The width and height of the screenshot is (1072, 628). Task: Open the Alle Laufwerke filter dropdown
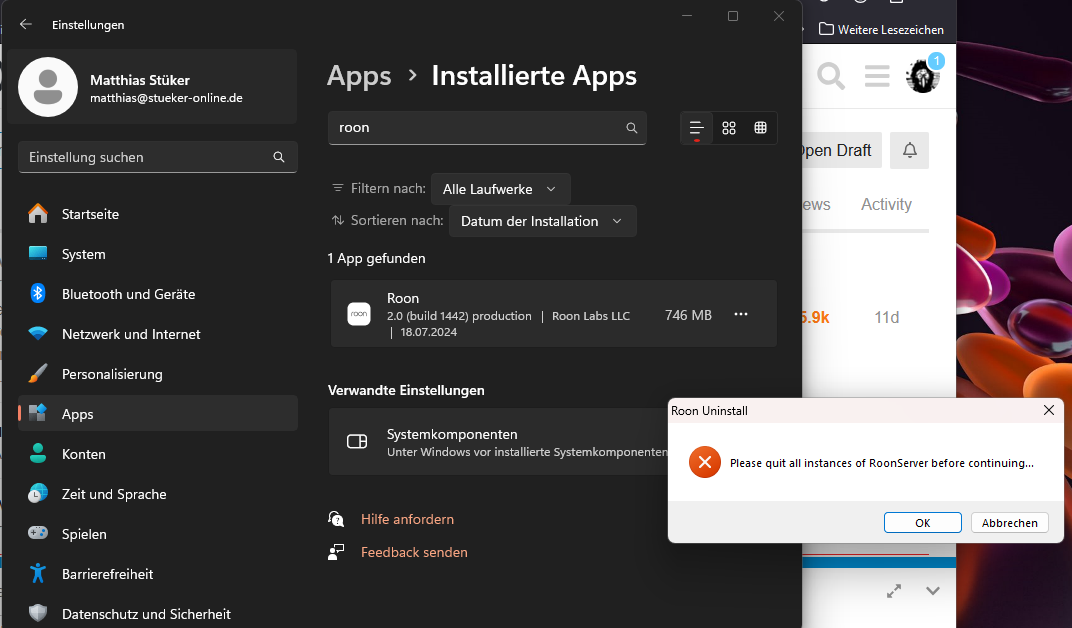click(500, 189)
